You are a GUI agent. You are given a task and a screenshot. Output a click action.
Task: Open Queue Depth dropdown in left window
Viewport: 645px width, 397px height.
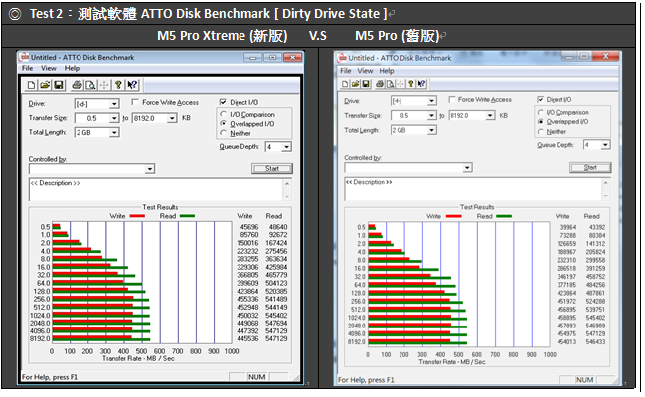coord(287,147)
